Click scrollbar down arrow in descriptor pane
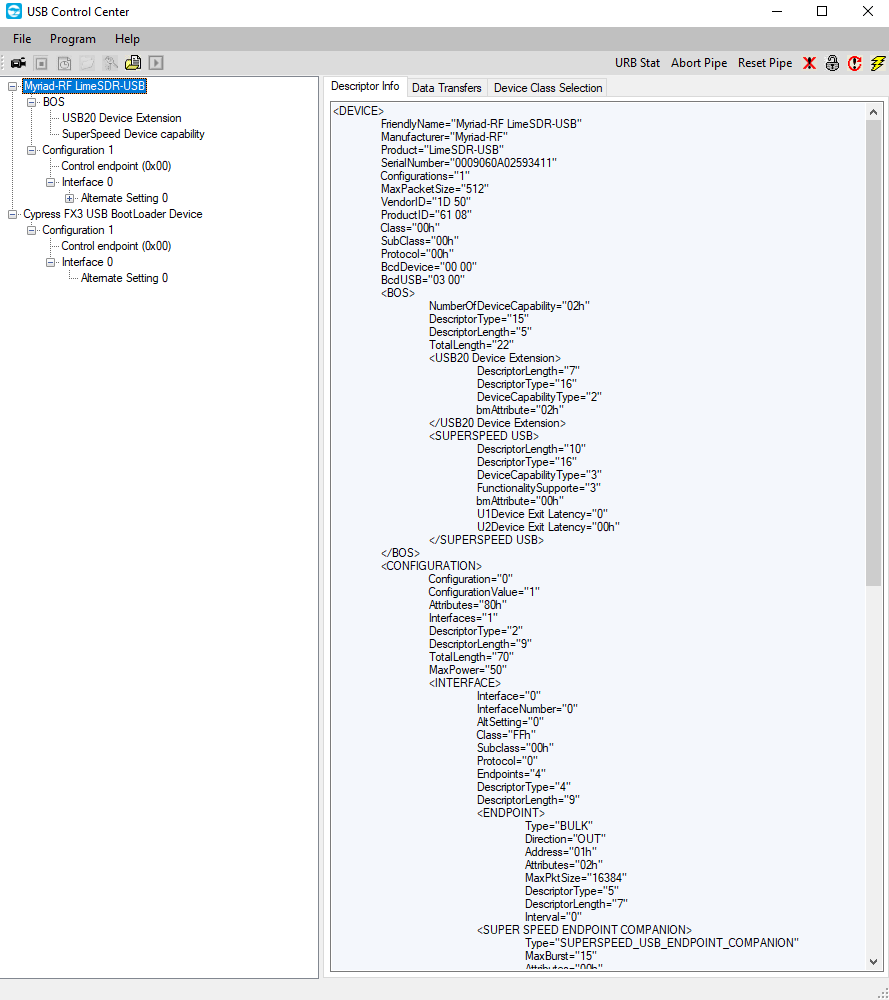Image resolution: width=889 pixels, height=1000 pixels. [x=873, y=962]
